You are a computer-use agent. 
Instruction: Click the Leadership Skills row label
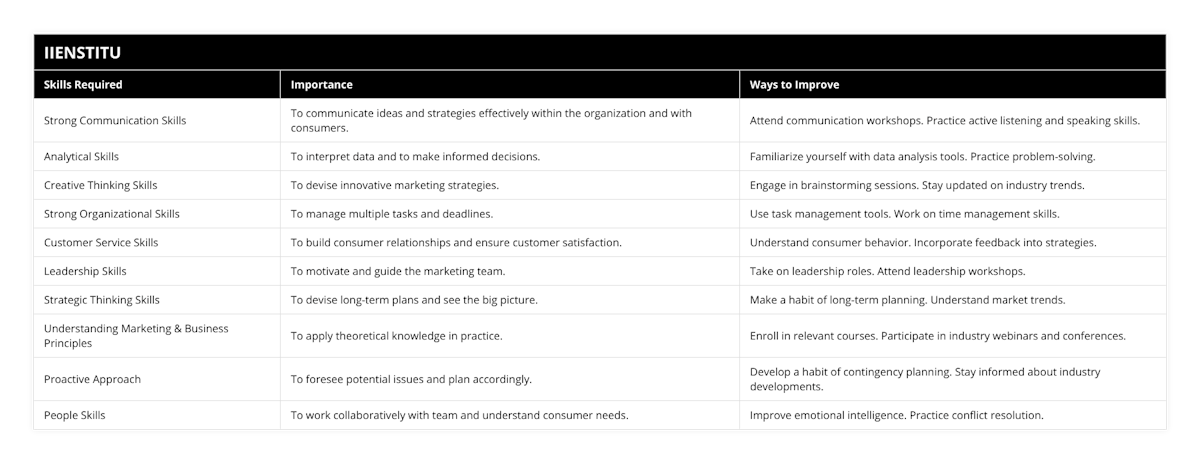point(86,271)
